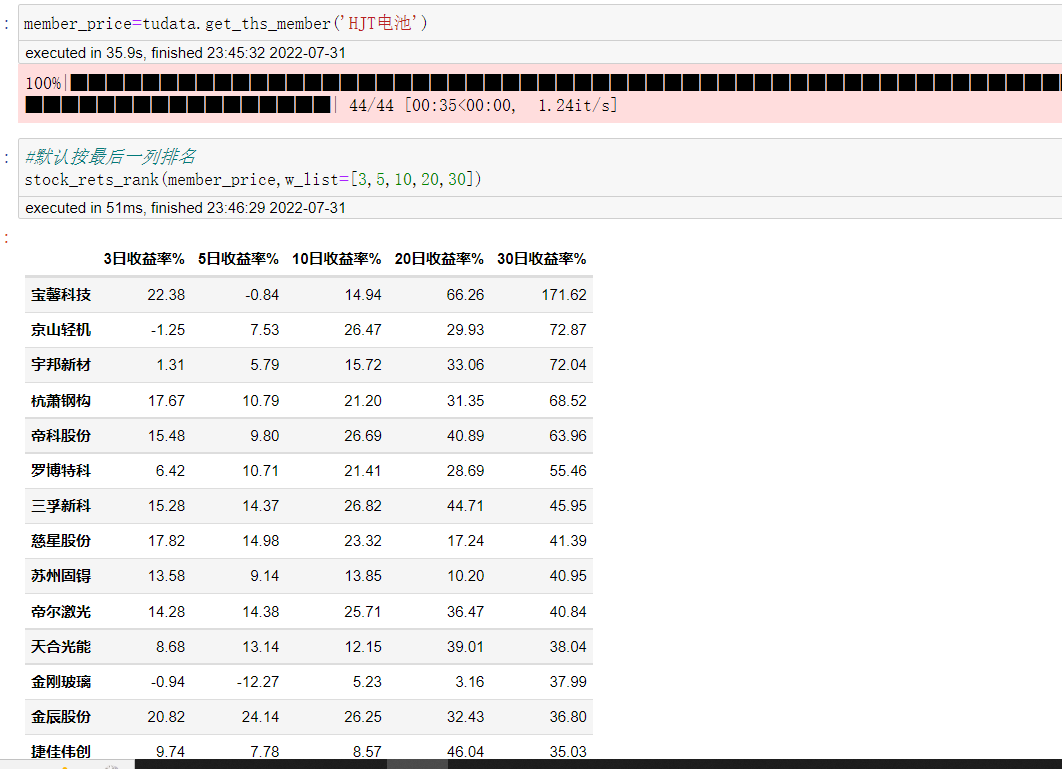Select row label 天合光能

(x=61, y=646)
